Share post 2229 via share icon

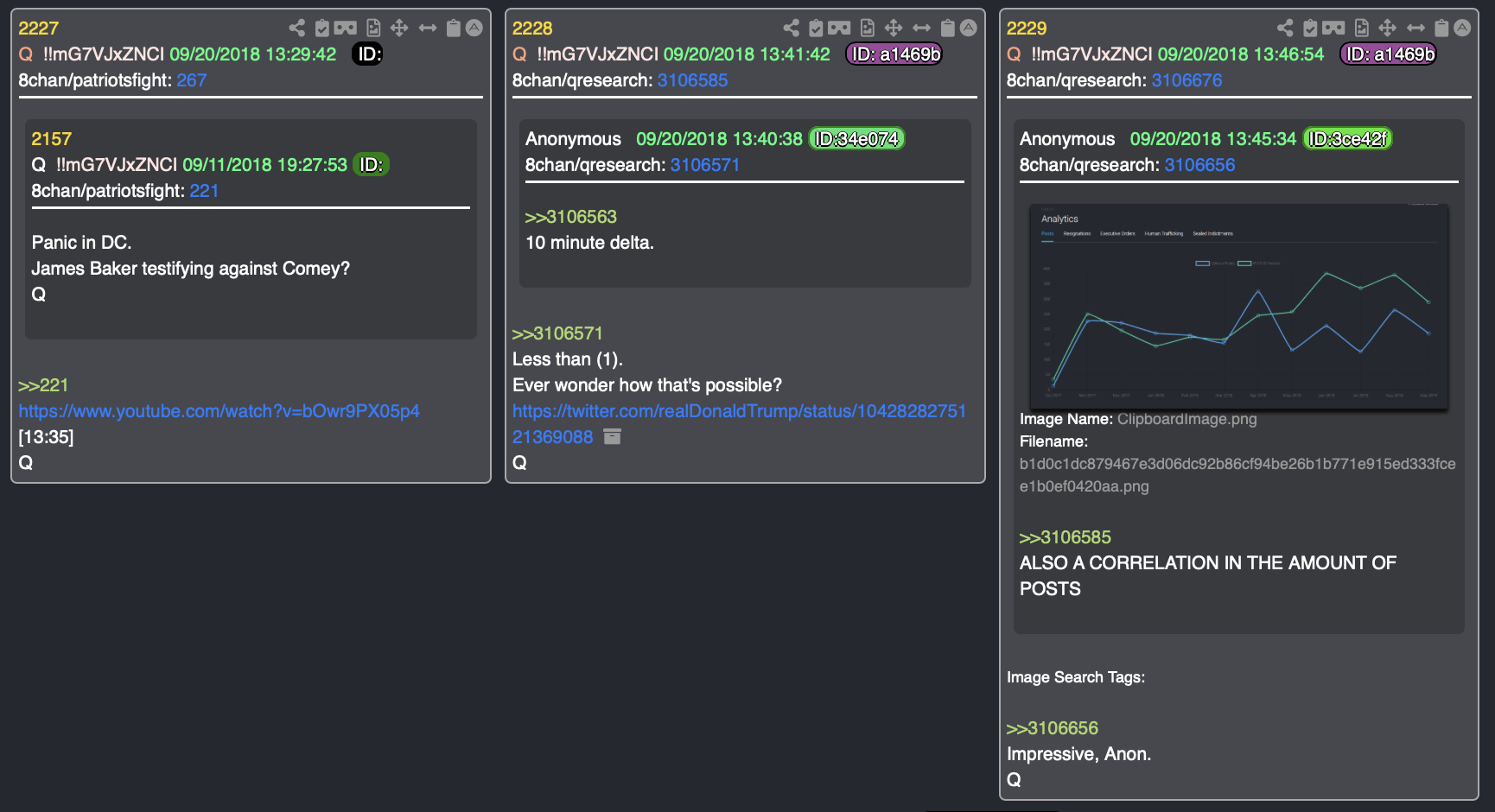(x=1285, y=28)
